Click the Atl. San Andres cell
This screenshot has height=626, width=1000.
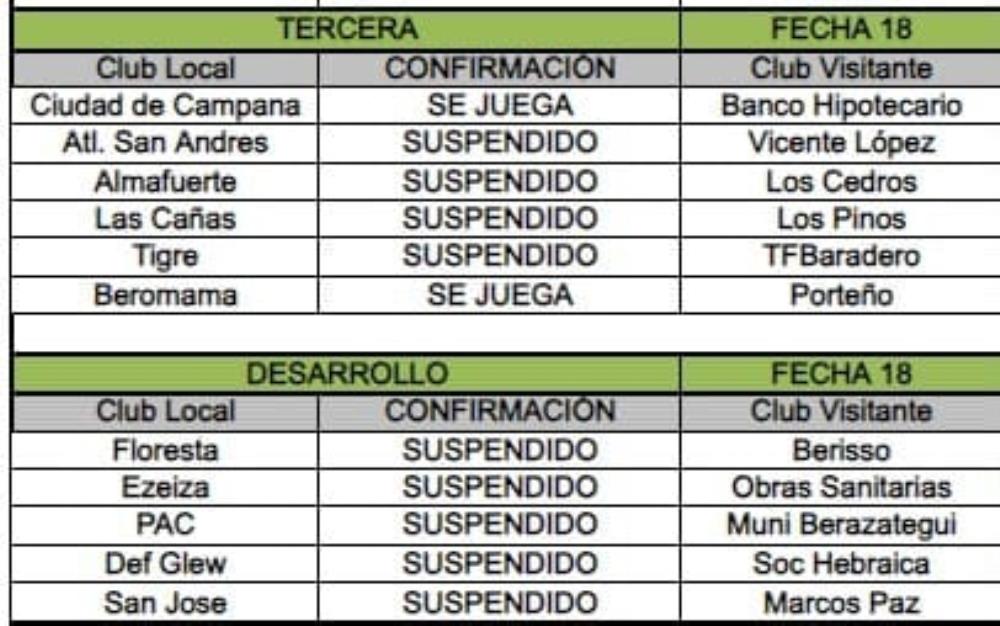point(166,143)
